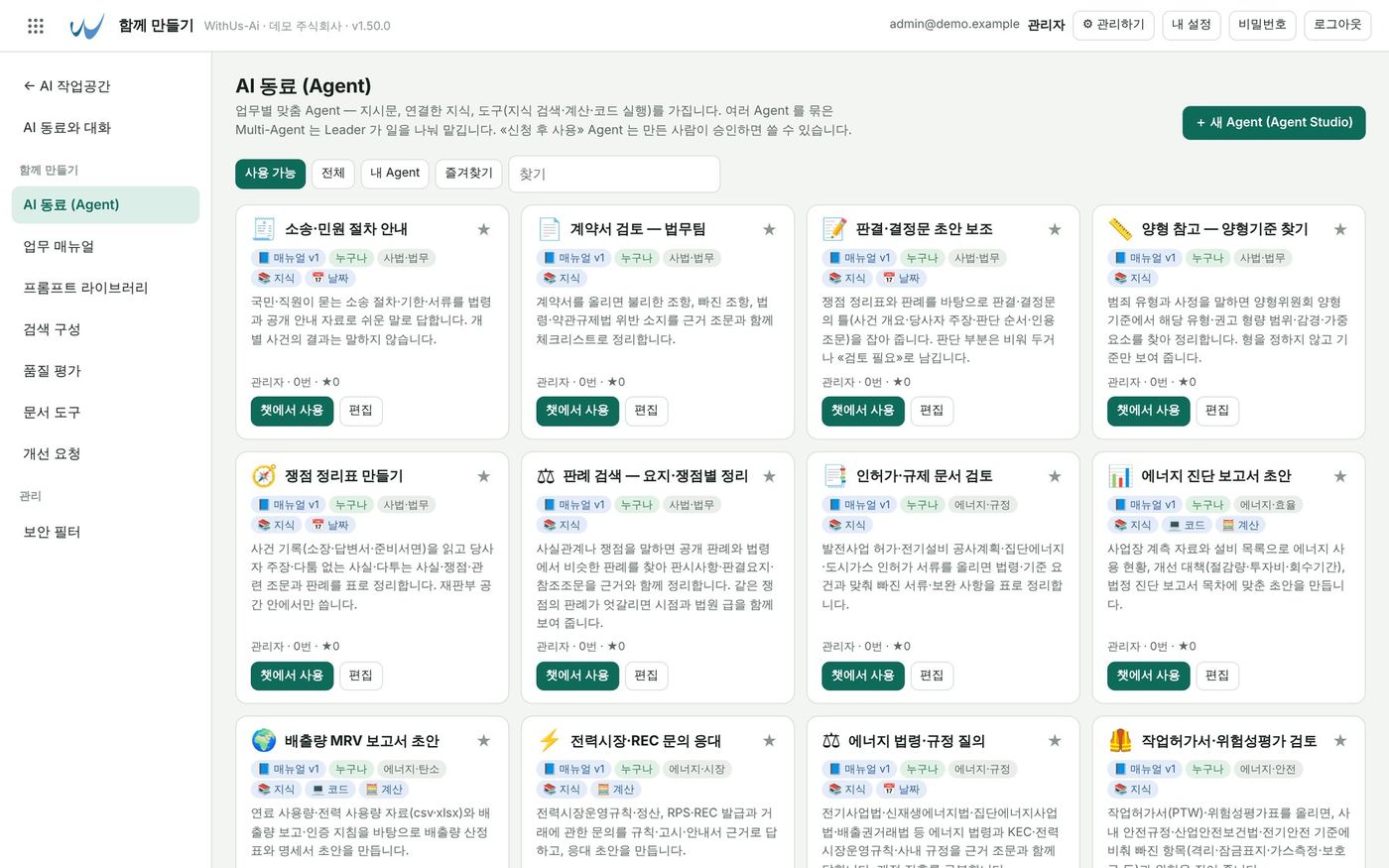
Task: Open the 내 설정 button
Action: [1192, 25]
